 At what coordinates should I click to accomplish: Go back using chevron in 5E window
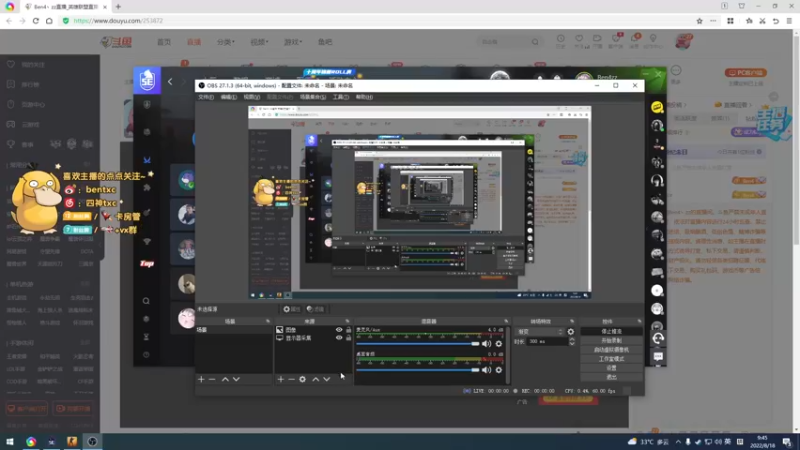coord(170,82)
